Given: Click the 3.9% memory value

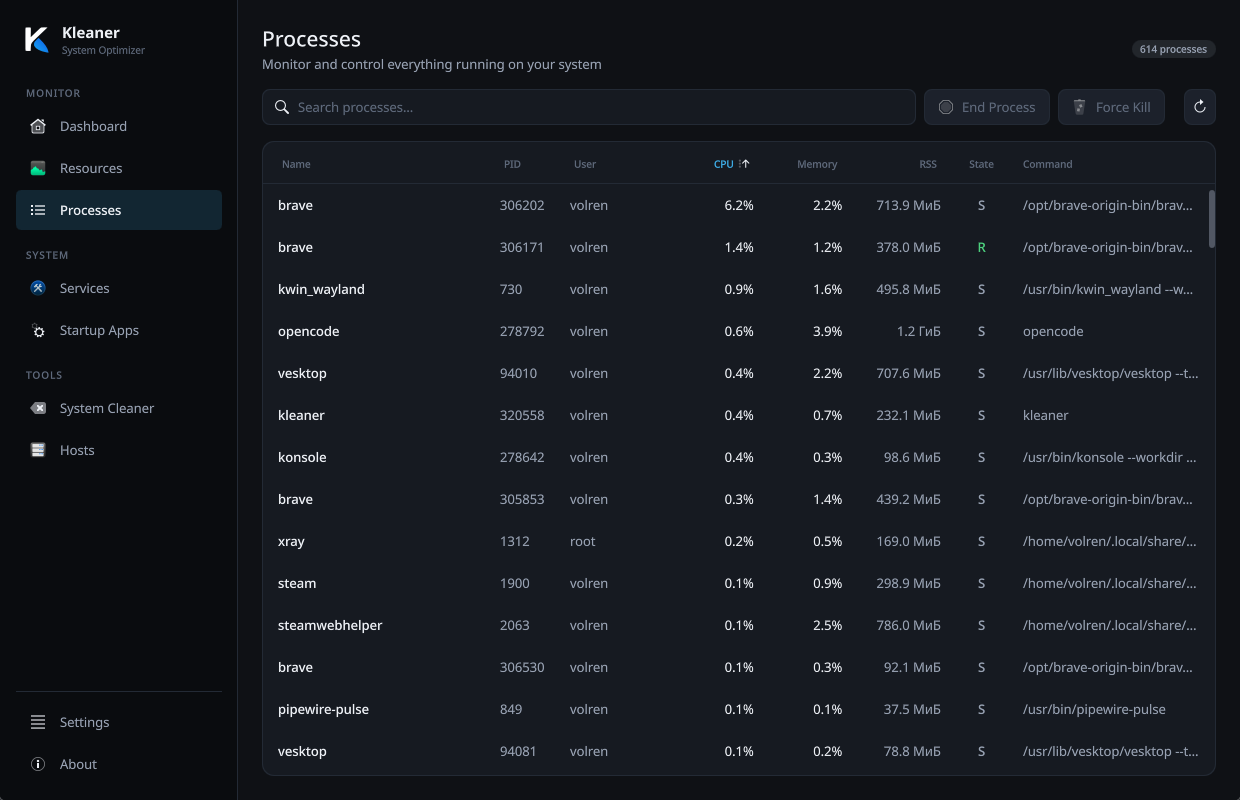Looking at the screenshot, I should pyautogui.click(x=827, y=331).
